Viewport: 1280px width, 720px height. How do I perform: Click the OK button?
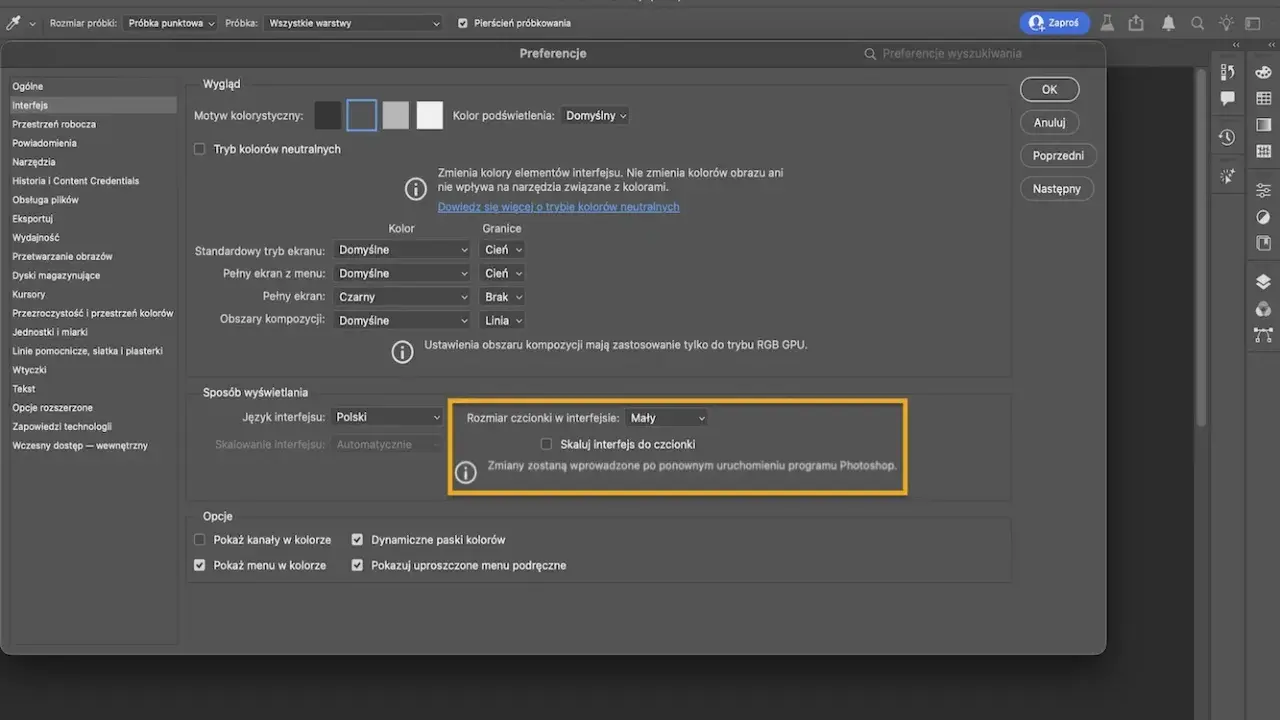pyautogui.click(x=1049, y=89)
